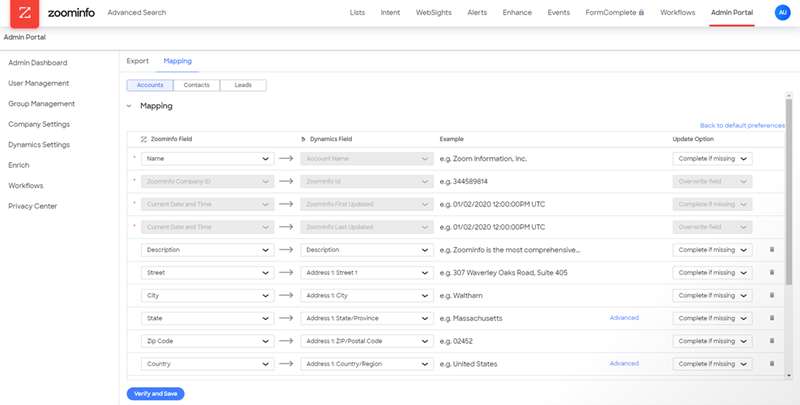The width and height of the screenshot is (800, 405).
Task: Click the mapping table vertical scrollbar
Action: click(789, 192)
